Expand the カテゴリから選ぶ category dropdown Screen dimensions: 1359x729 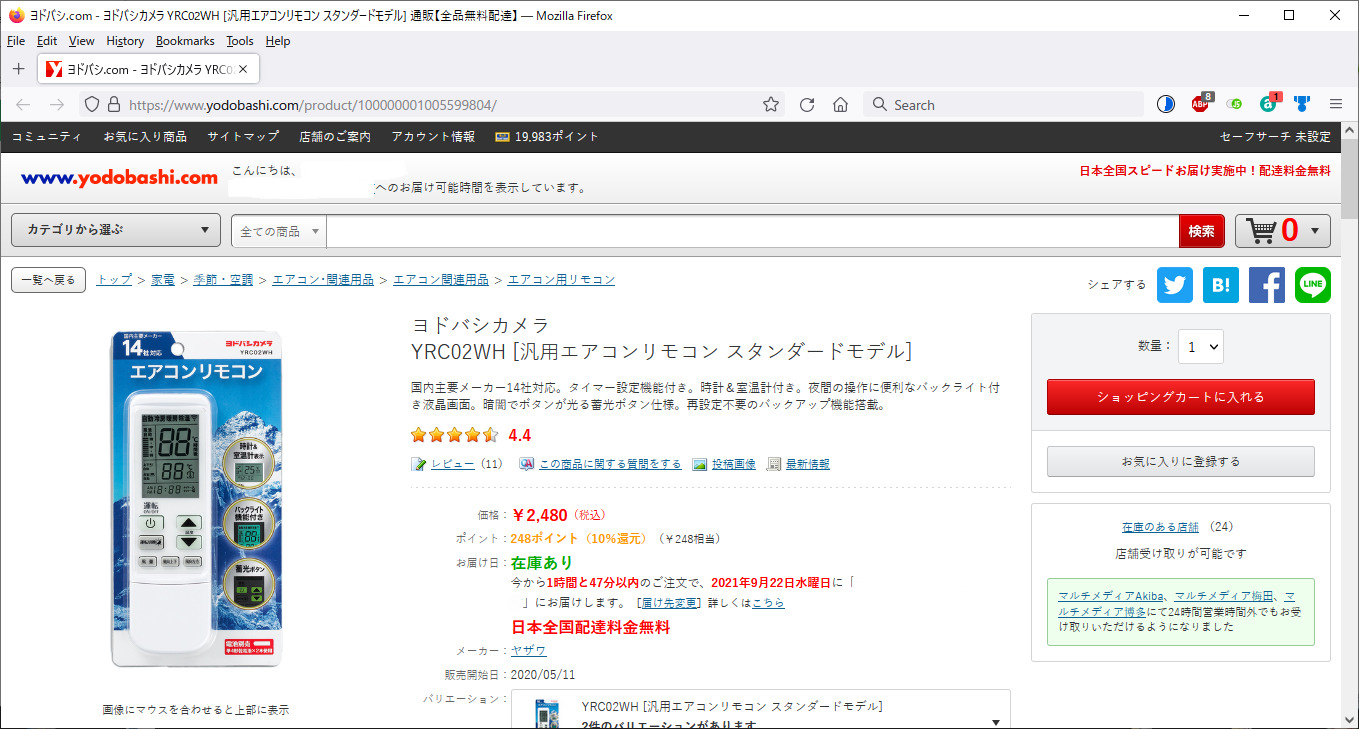116,230
